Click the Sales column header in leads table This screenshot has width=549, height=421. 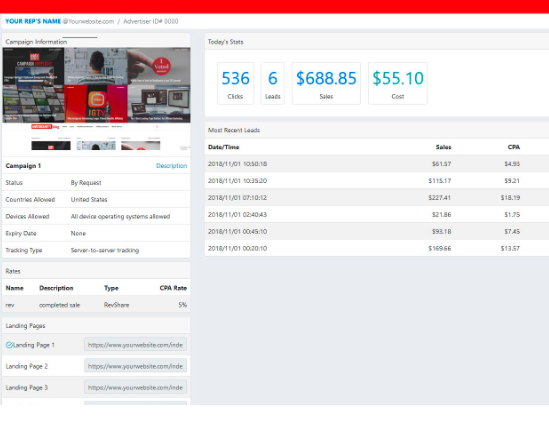coord(443,147)
